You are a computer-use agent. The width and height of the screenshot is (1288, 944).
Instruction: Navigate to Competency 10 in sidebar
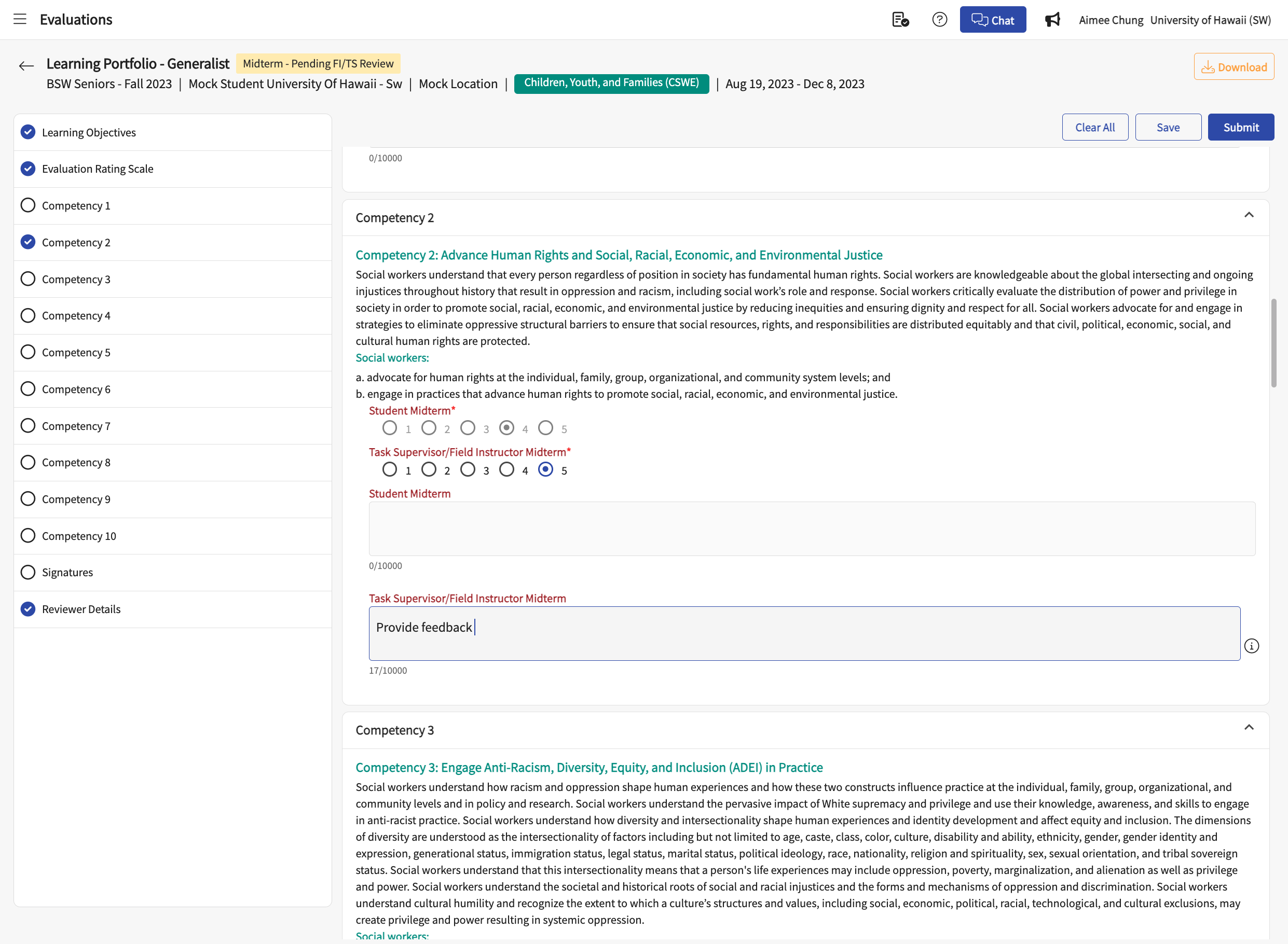[173, 535]
